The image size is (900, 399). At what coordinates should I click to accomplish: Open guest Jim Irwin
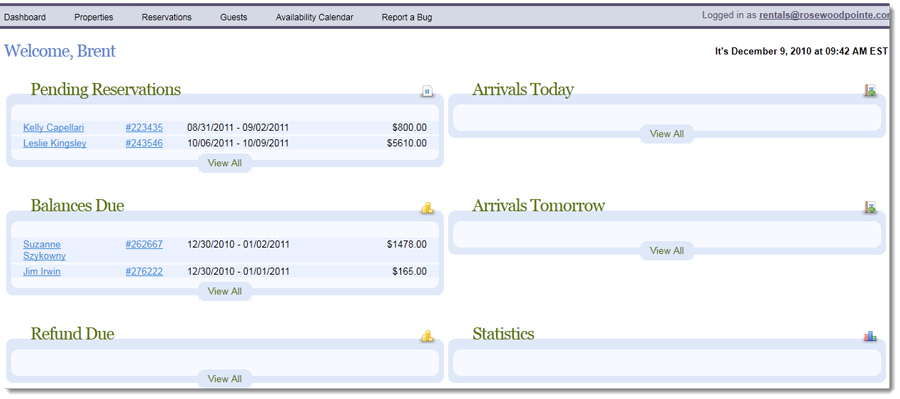click(42, 272)
